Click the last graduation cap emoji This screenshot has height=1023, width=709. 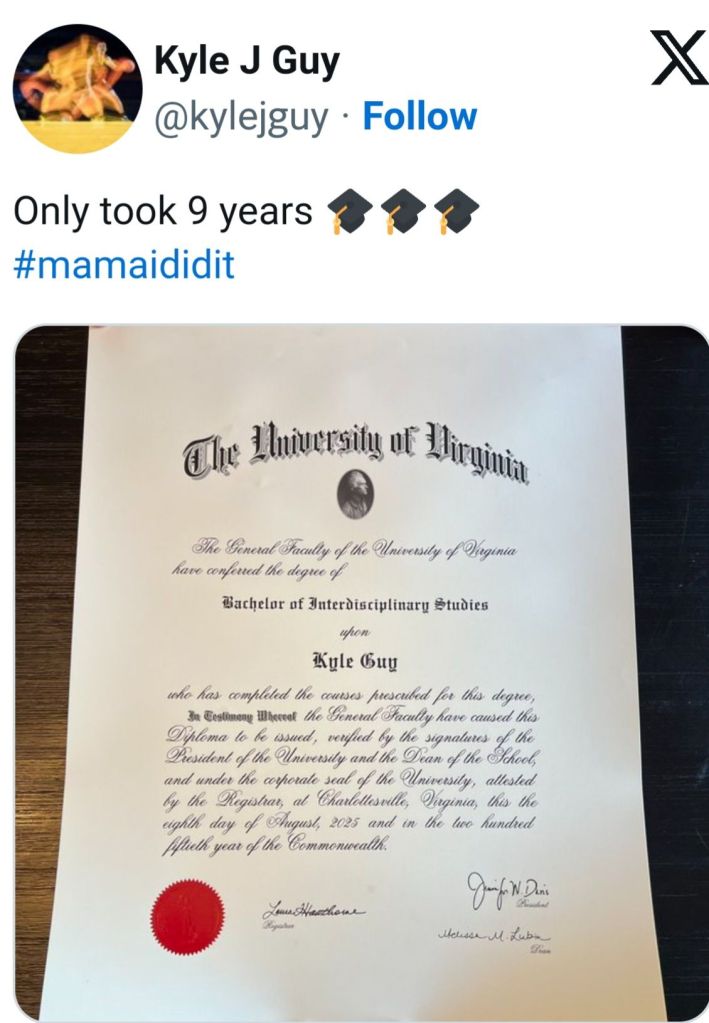457,210
